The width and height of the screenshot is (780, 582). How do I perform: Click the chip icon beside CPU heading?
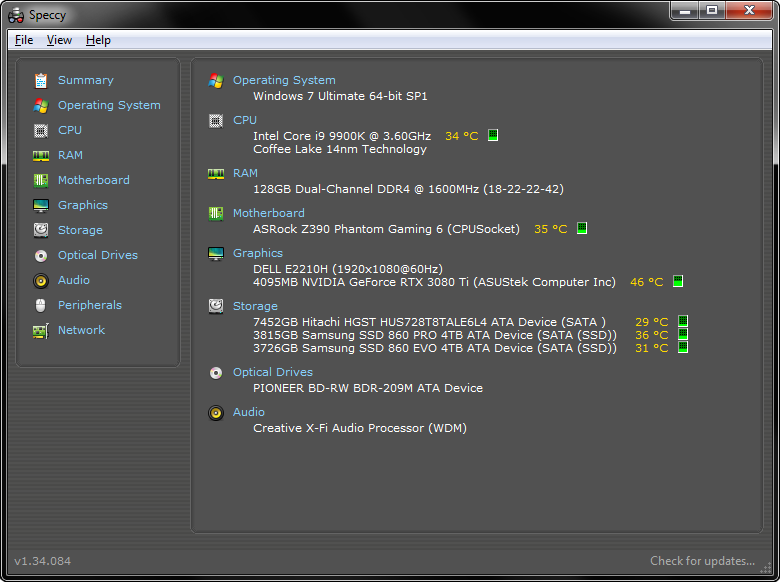click(216, 121)
